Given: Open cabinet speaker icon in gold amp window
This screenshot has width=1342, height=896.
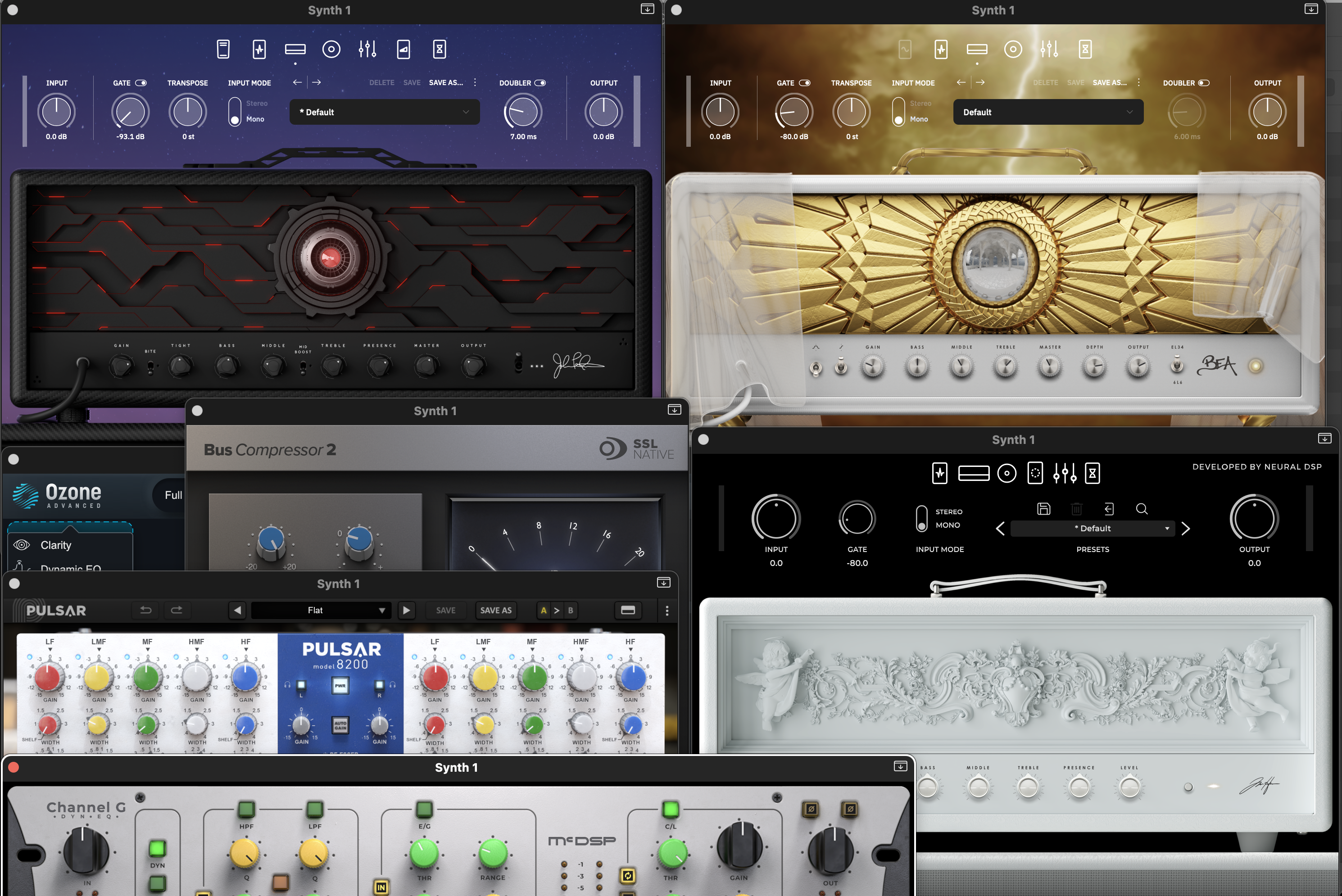Looking at the screenshot, I should pos(1013,49).
